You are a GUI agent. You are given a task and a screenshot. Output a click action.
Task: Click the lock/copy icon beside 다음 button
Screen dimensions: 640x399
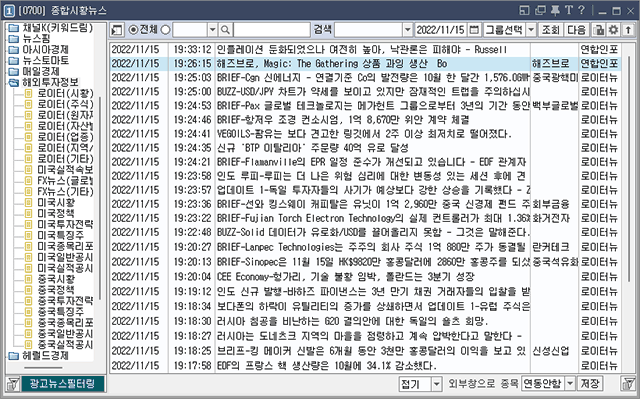coord(598,30)
